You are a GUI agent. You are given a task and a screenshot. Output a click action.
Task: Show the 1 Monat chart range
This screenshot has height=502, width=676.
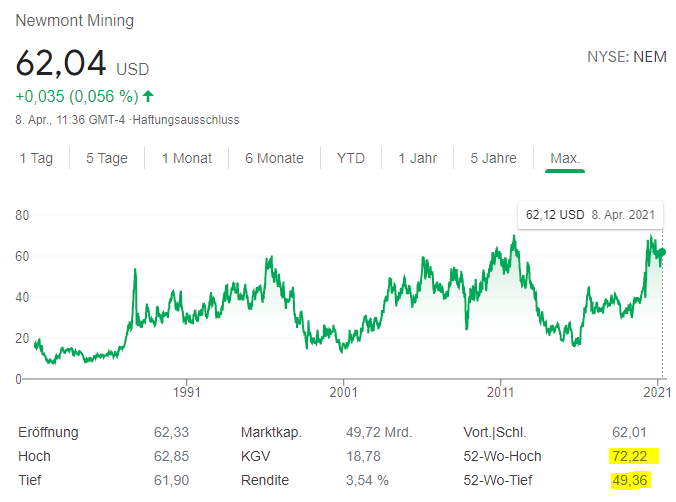click(187, 158)
